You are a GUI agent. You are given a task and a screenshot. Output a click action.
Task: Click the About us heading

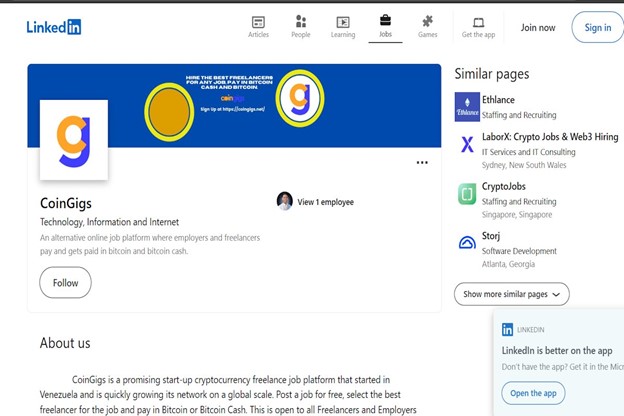coord(65,343)
